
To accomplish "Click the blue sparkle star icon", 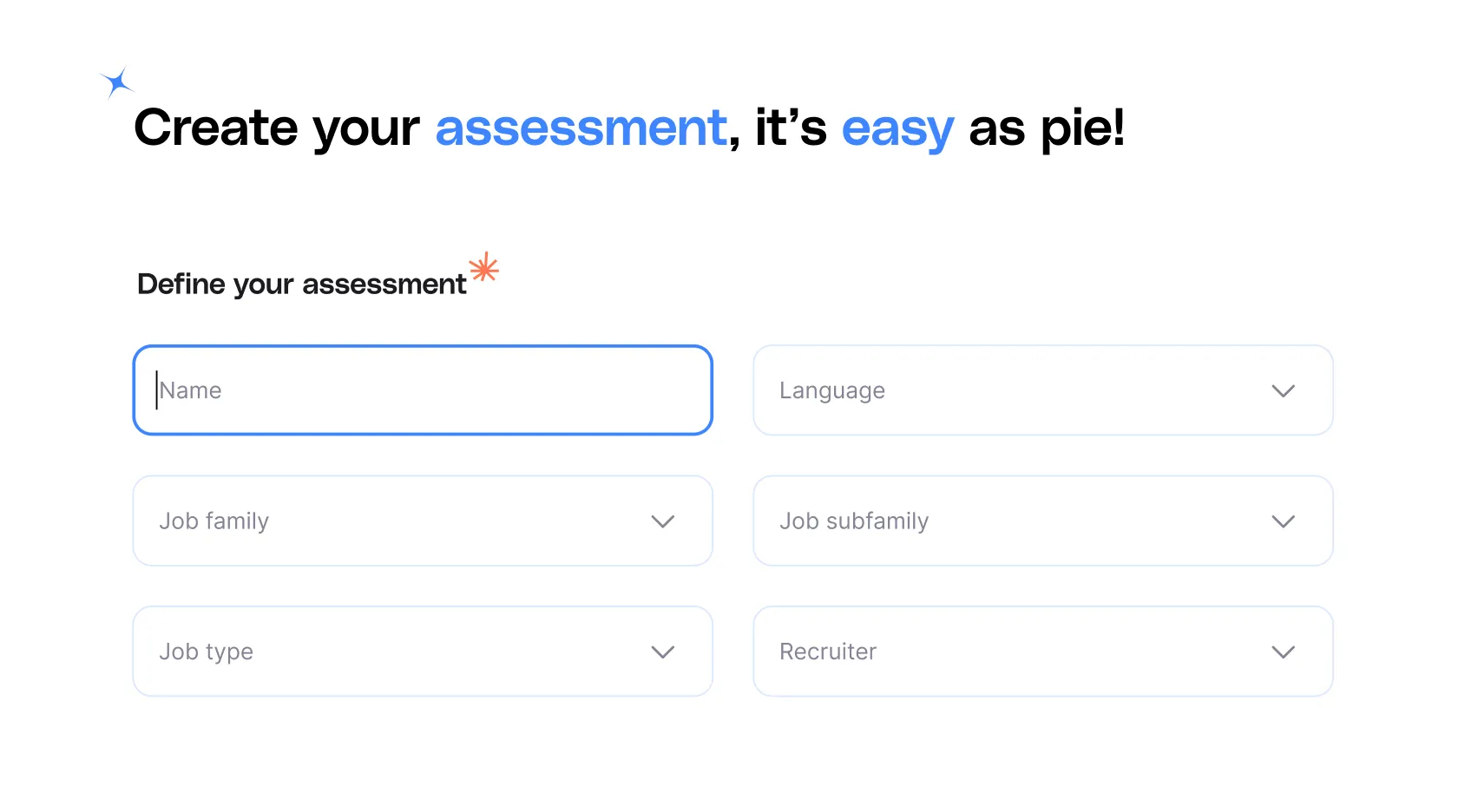I will pos(116,83).
